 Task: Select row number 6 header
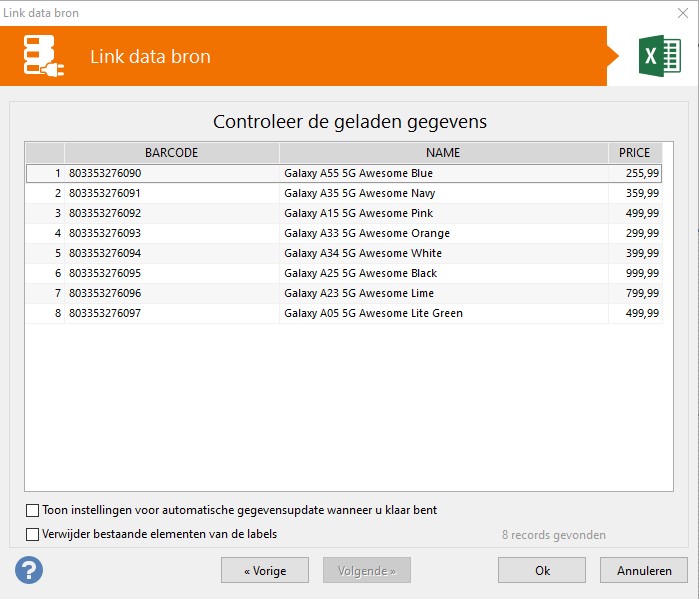click(45, 274)
